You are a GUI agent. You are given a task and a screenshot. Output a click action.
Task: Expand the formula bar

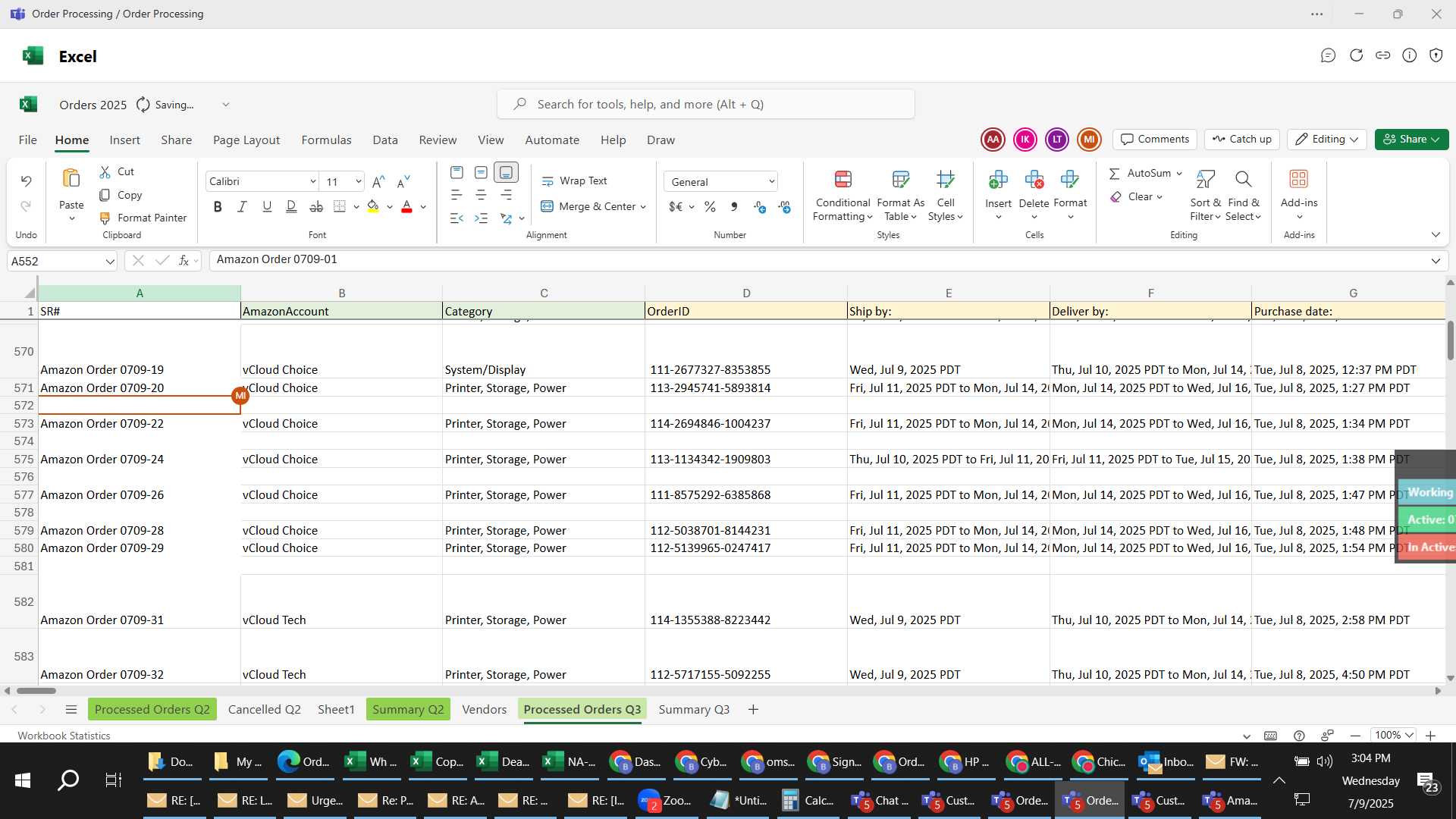click(1436, 261)
